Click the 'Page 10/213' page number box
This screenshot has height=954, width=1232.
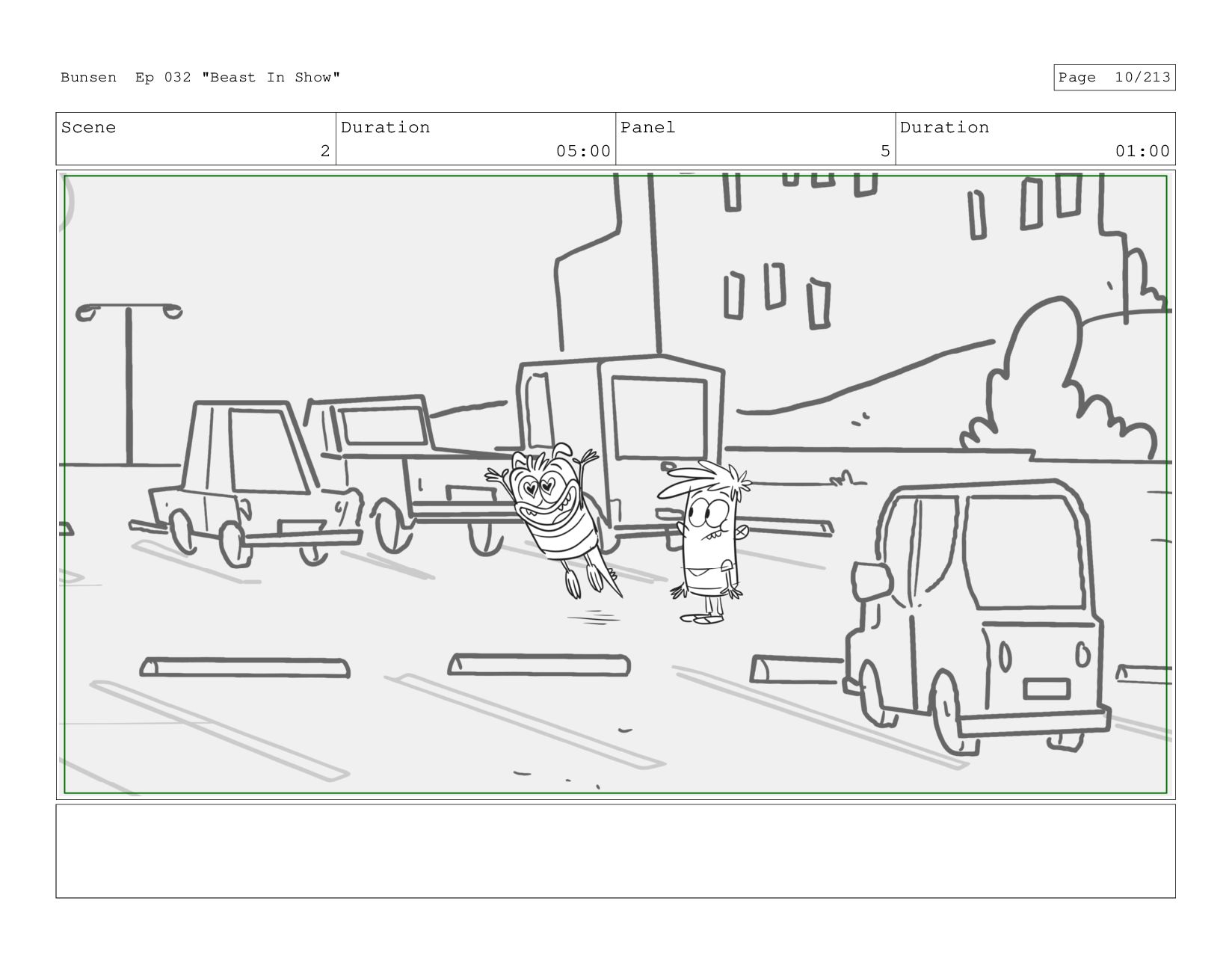pyautogui.click(x=1114, y=78)
